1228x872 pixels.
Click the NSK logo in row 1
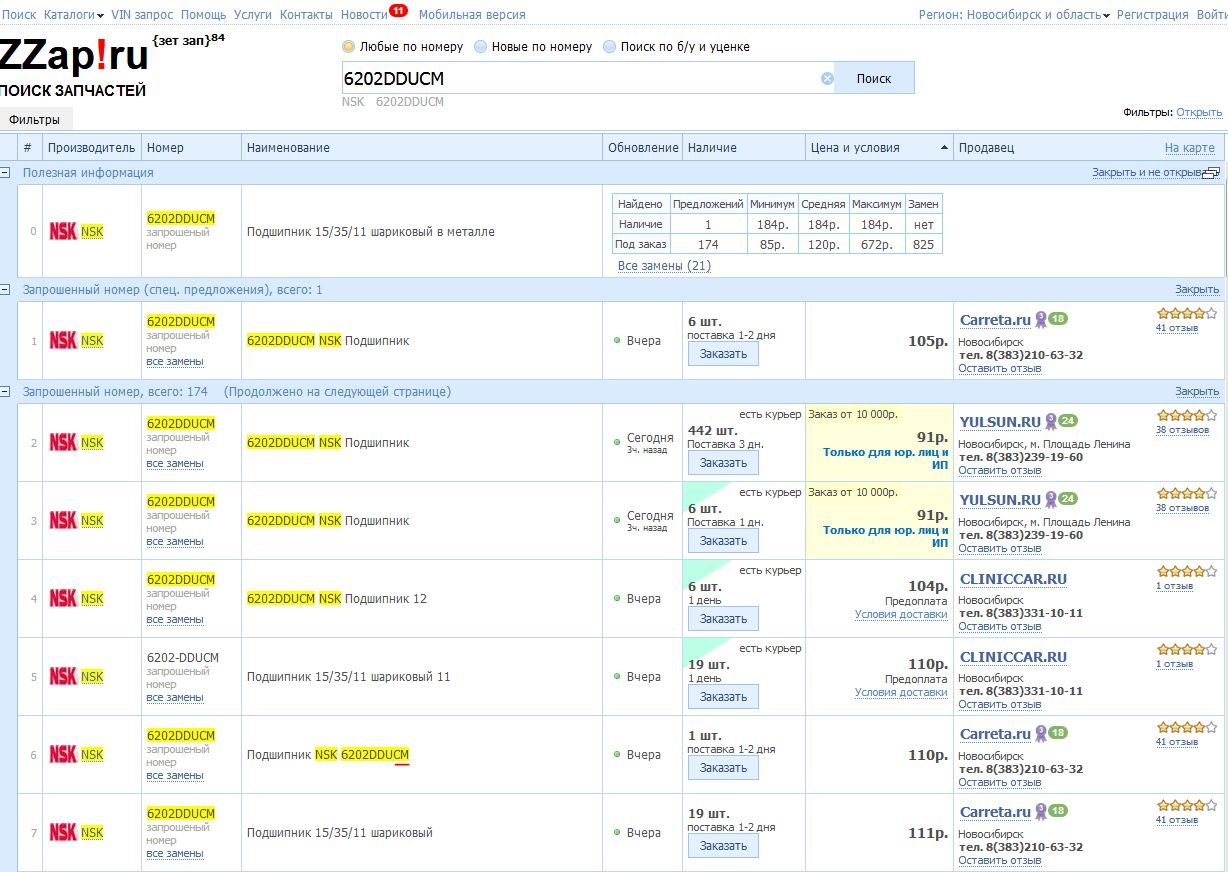63,340
